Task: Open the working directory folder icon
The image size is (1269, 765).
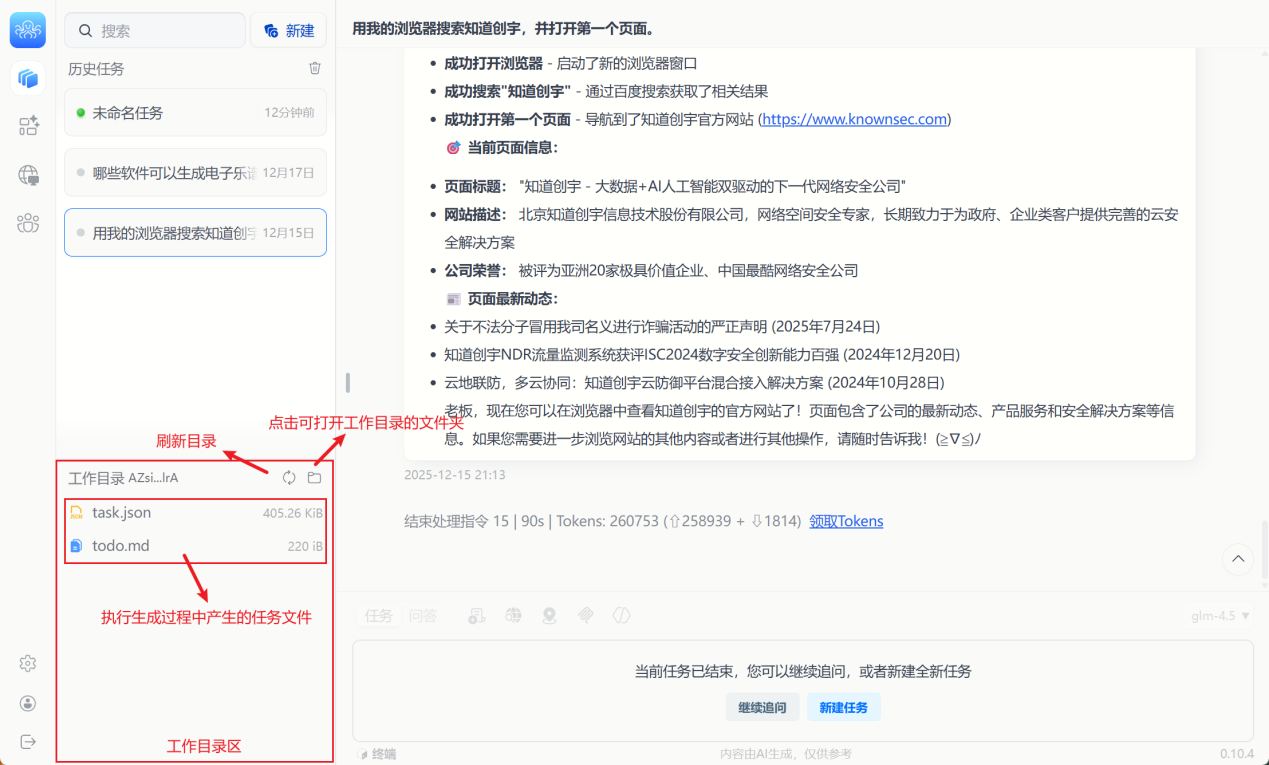Action: (315, 478)
